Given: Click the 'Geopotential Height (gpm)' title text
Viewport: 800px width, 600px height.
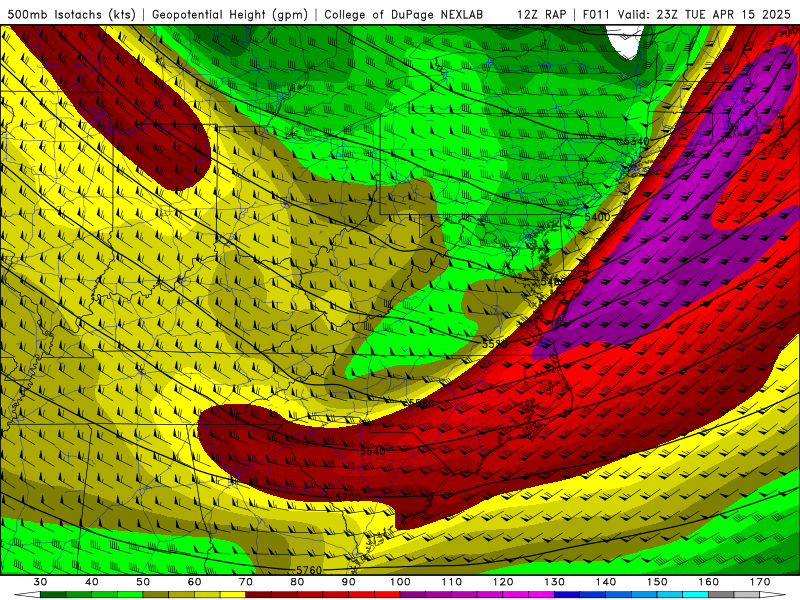Looking at the screenshot, I should click(230, 14).
